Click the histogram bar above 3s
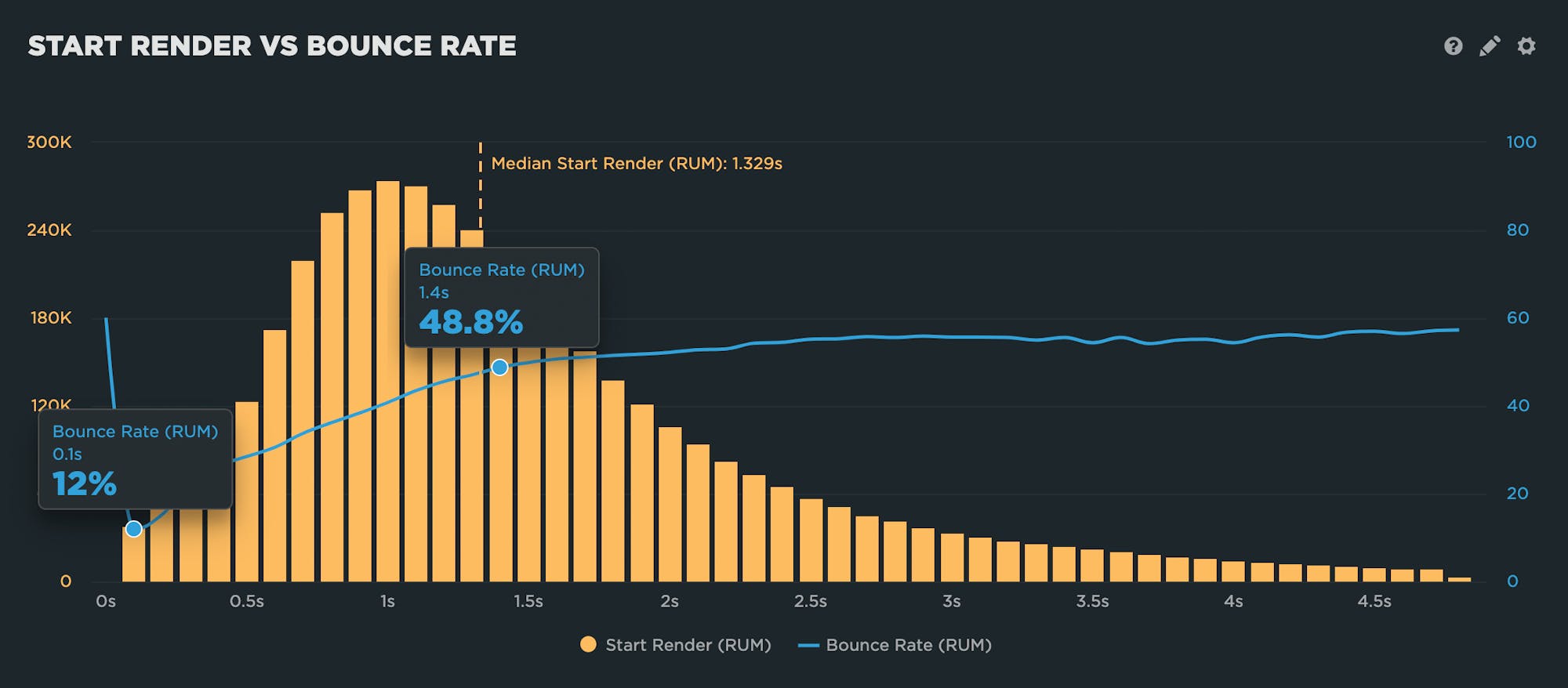Viewport: 1568px width, 688px height. click(952, 557)
